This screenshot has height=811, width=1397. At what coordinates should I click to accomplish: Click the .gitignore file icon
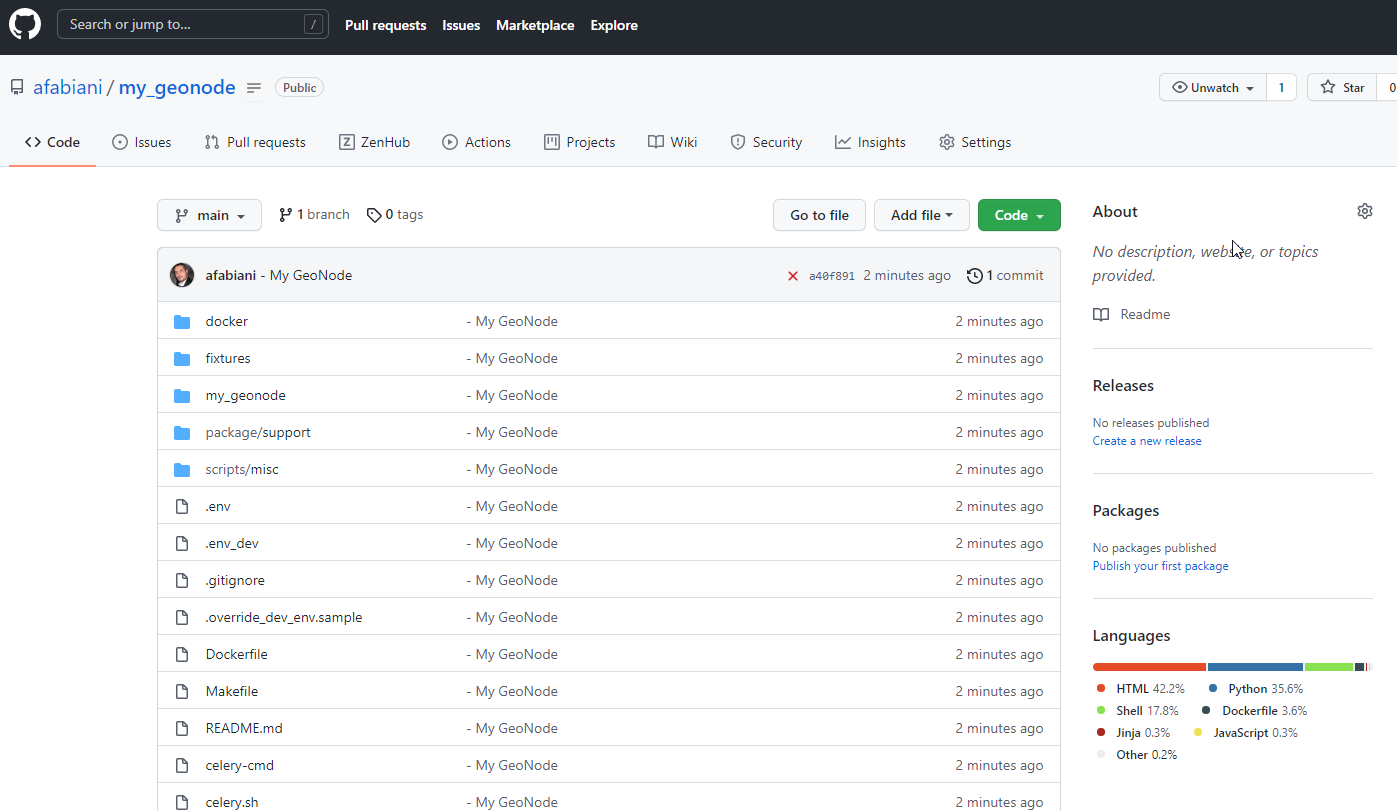(x=182, y=580)
